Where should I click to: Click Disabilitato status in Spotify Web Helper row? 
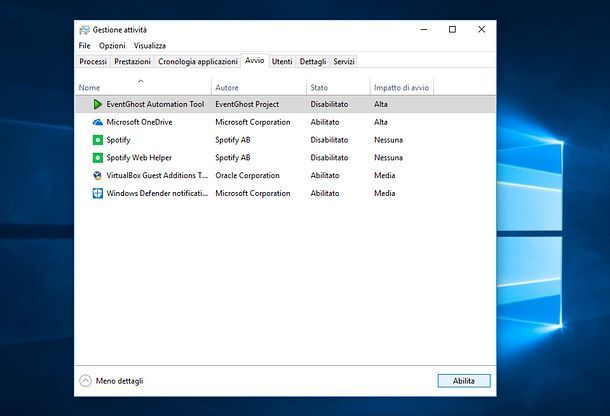coord(329,158)
